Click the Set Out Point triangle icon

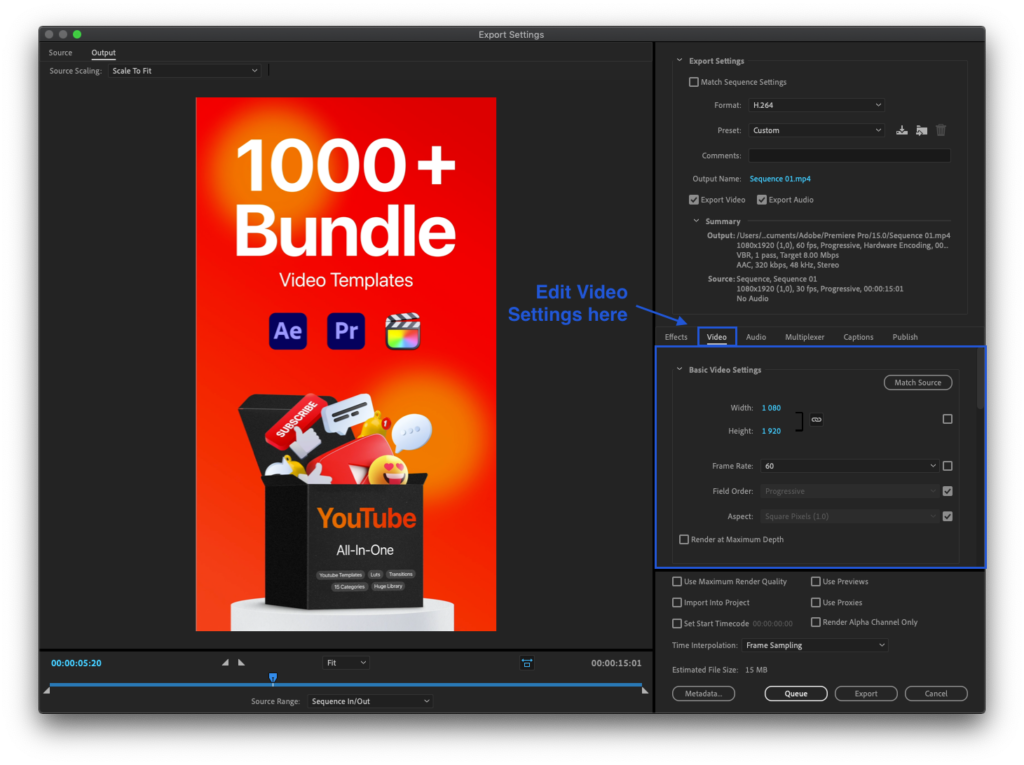tap(242, 662)
